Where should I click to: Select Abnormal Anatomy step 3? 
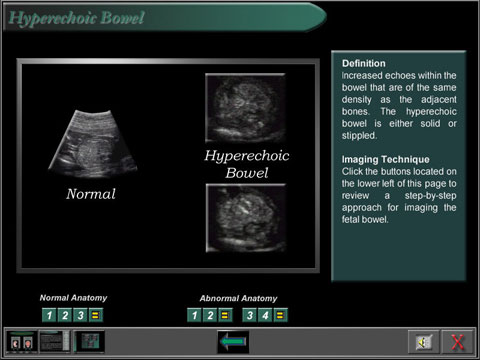click(x=250, y=315)
